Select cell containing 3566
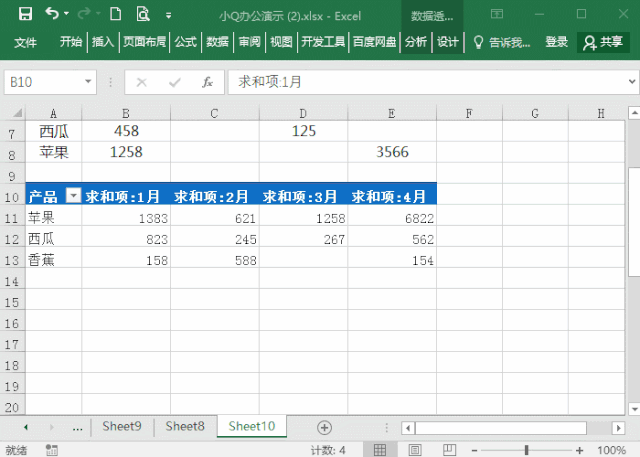This screenshot has height=457, width=640. click(x=392, y=152)
